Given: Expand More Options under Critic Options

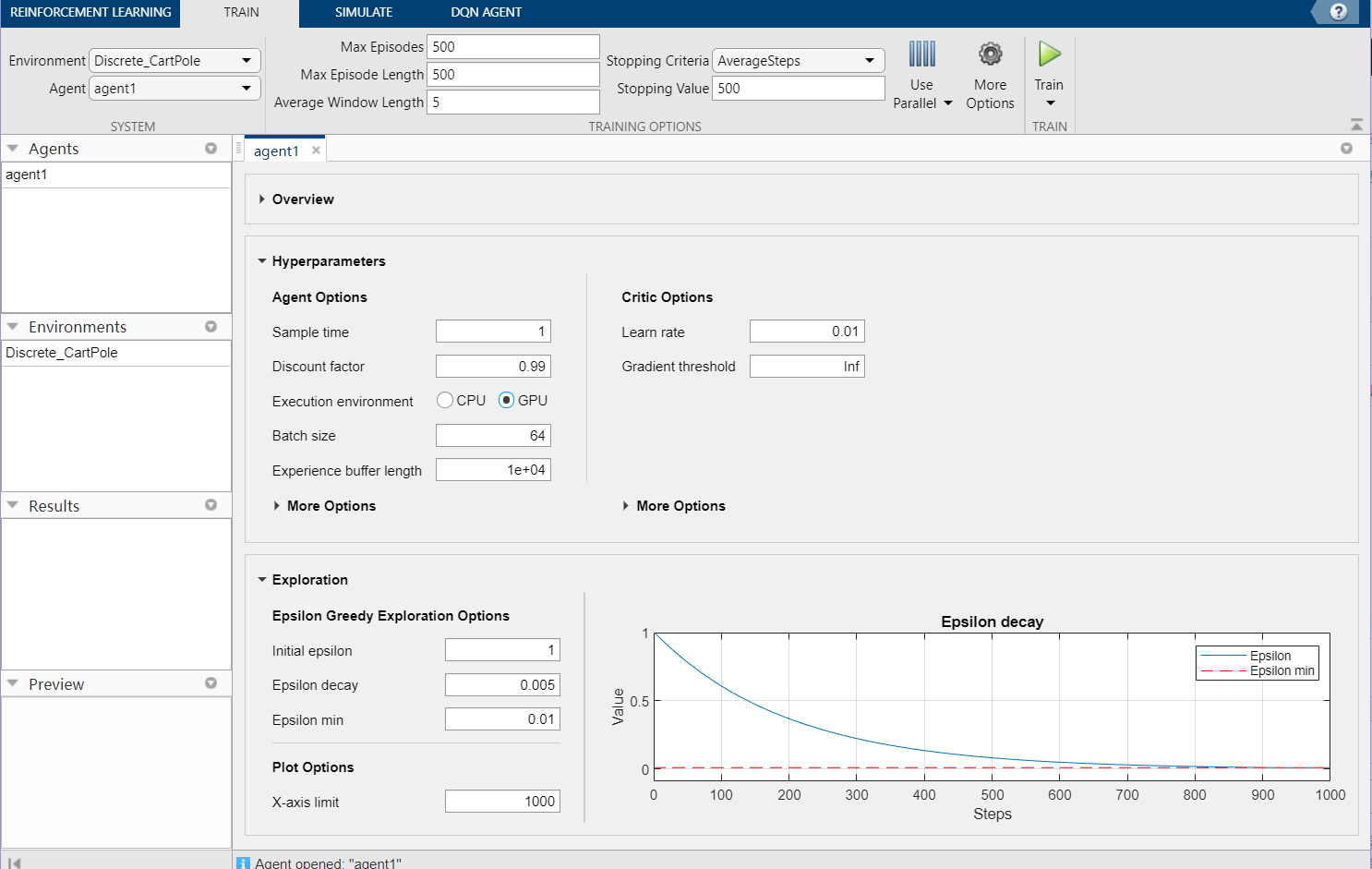Looking at the screenshot, I should pos(626,506).
